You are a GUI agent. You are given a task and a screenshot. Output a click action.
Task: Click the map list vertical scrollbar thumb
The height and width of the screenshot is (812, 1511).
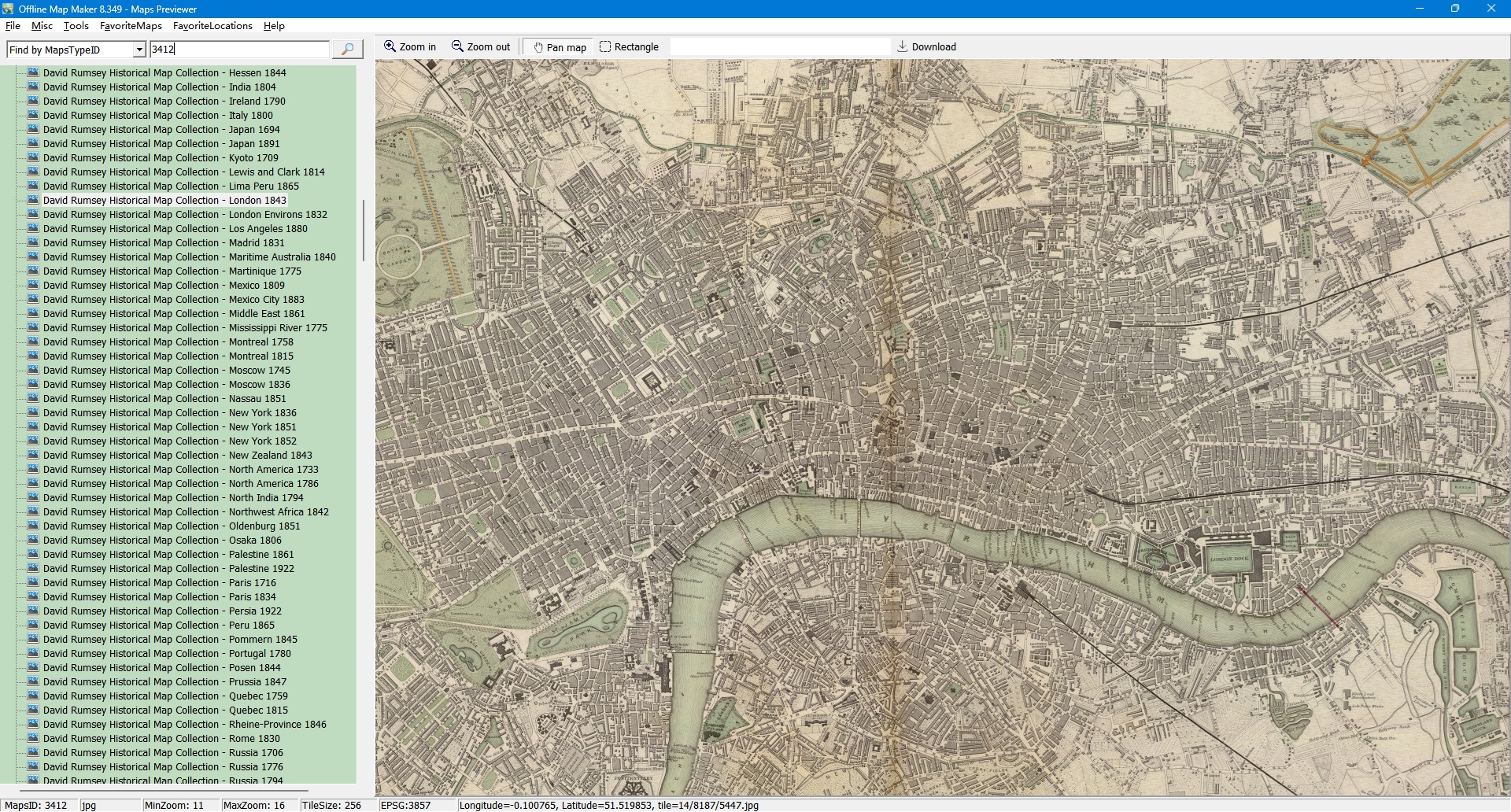(x=363, y=230)
